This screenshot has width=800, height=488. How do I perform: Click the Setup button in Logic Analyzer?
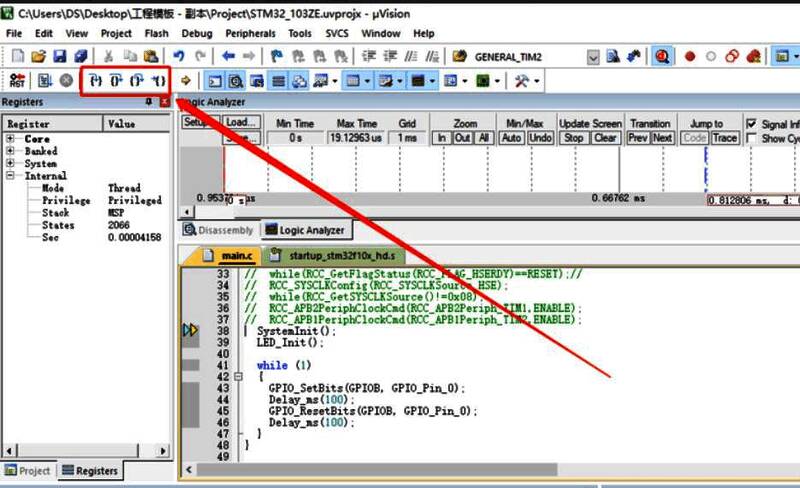(x=198, y=123)
